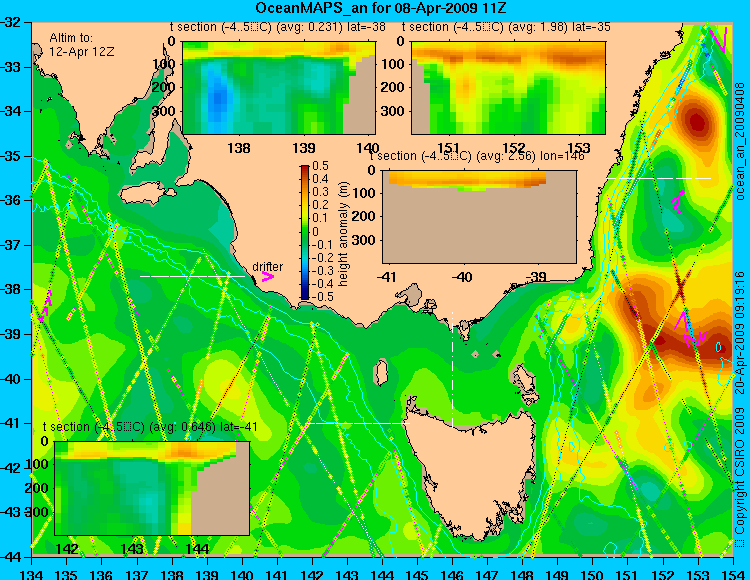
Task: Click the white vertical dashed line at longitude 146
Action: pos(452,370)
